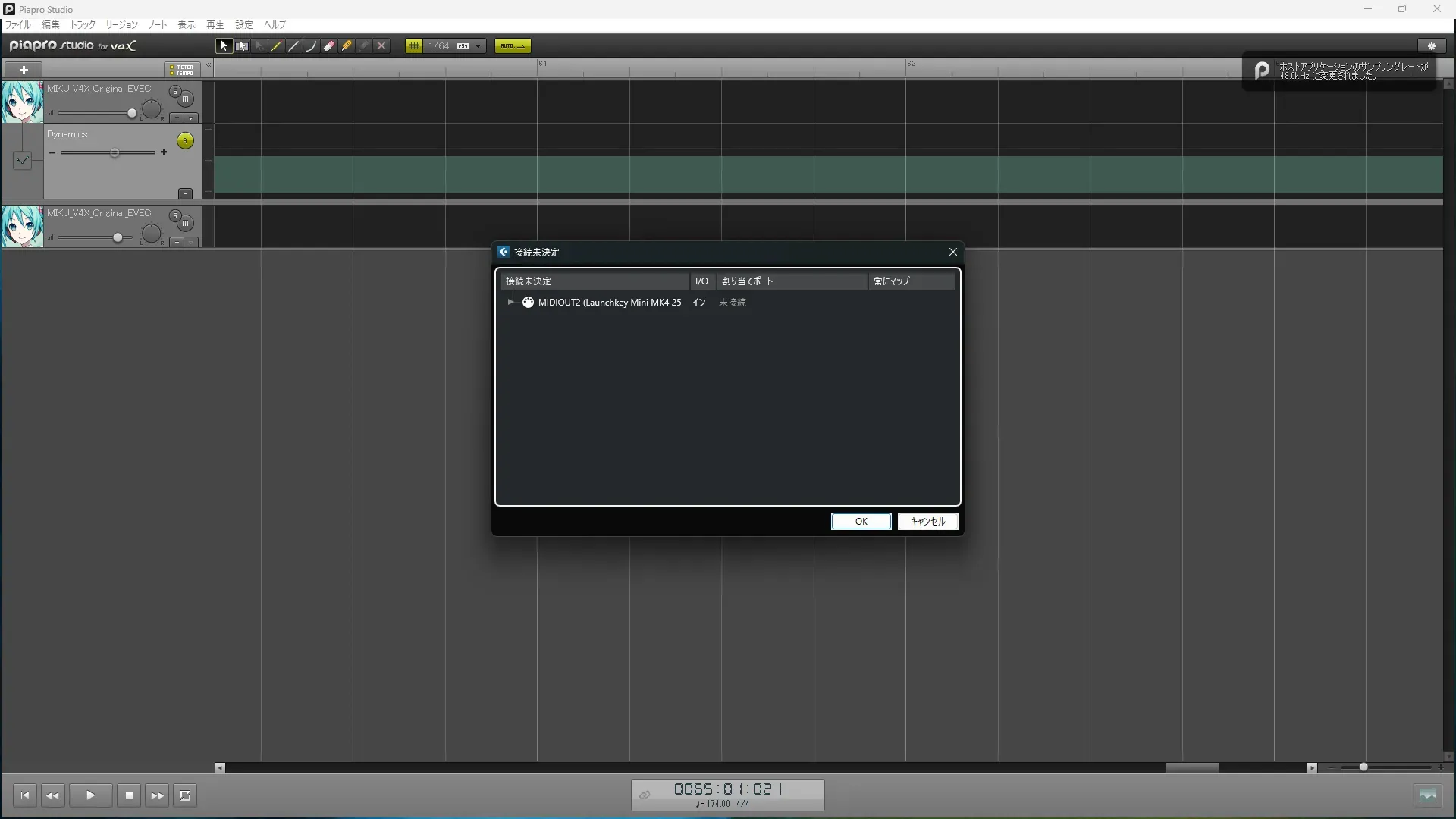Screen dimensions: 1456x819
Task: Open the settings gear at top right
Action: 1431,46
